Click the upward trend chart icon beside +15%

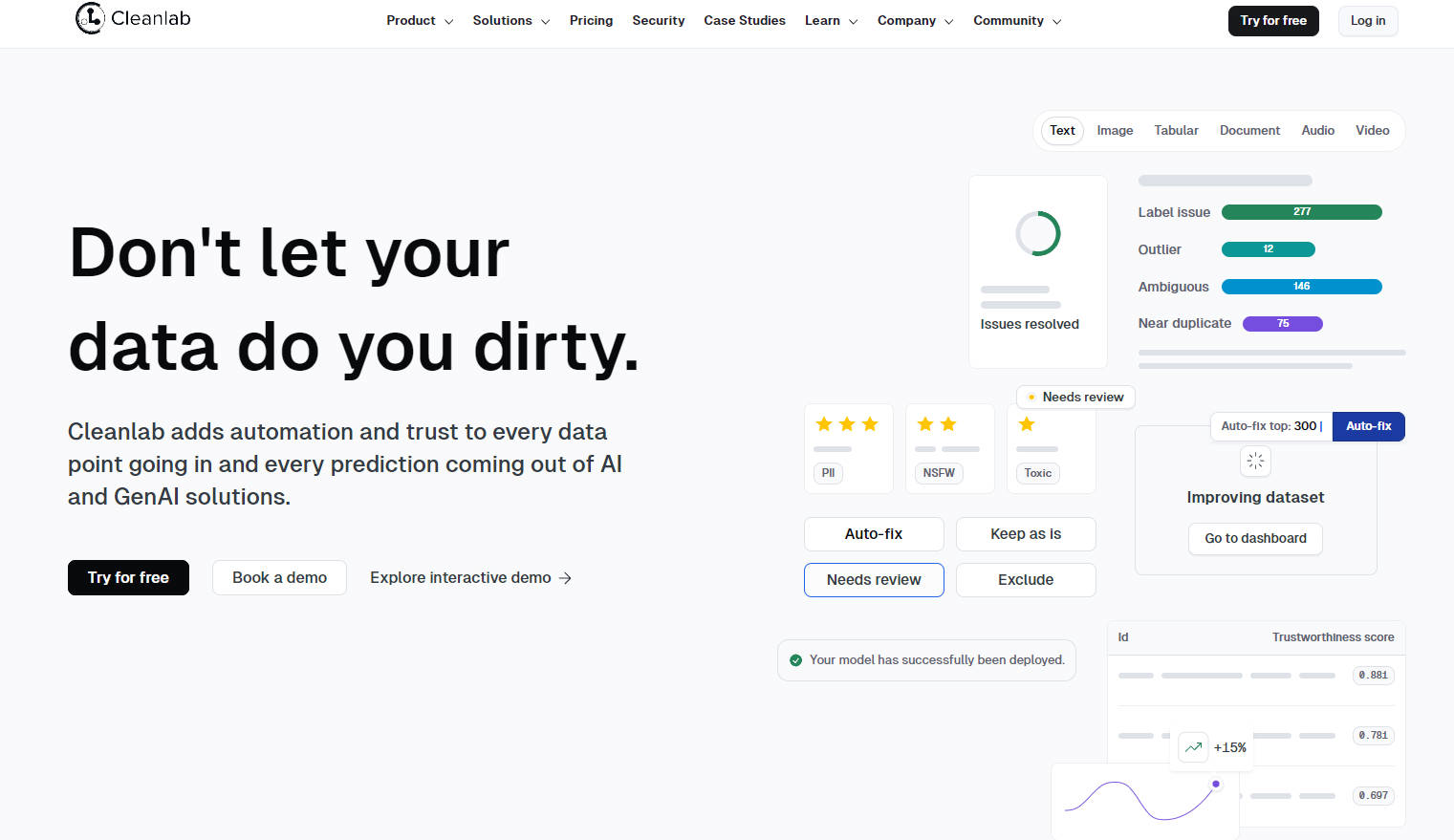tap(1193, 747)
